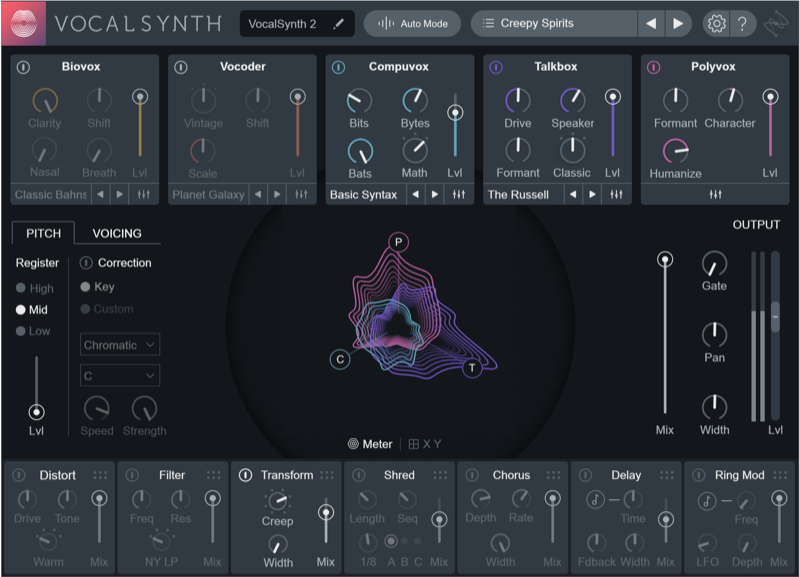The height and width of the screenshot is (577, 800).
Task: Switch visualizer to X Y view
Action: [424, 444]
